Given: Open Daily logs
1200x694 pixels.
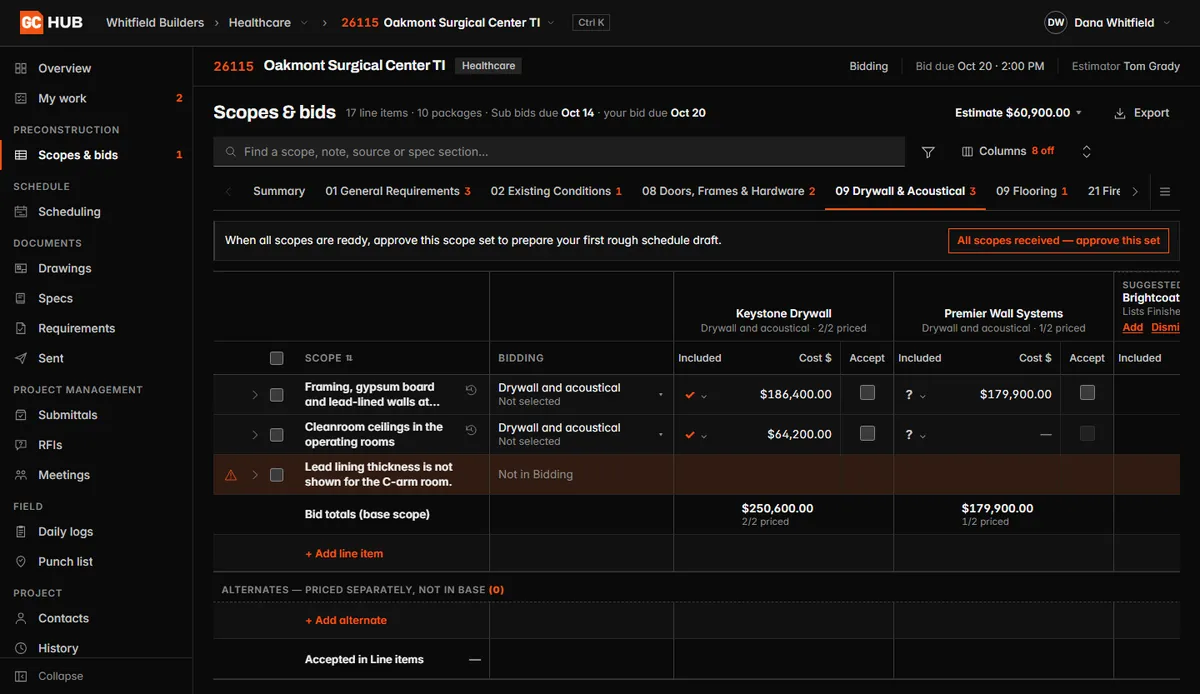Looking at the screenshot, I should tap(66, 531).
